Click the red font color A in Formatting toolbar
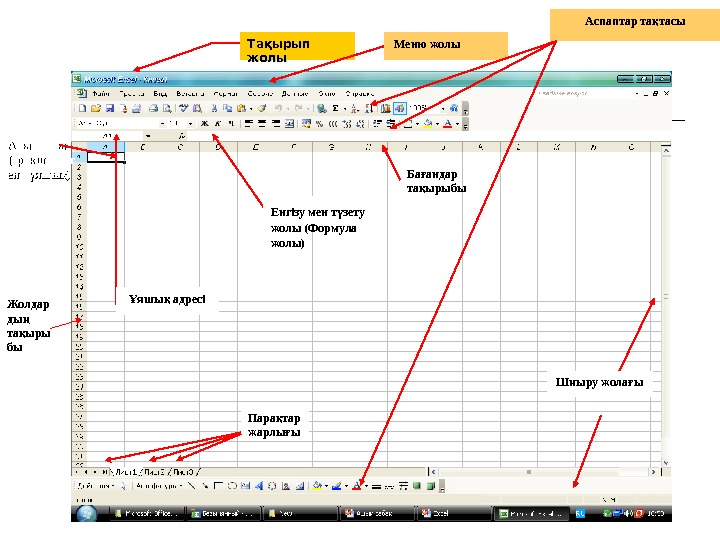 click(448, 124)
